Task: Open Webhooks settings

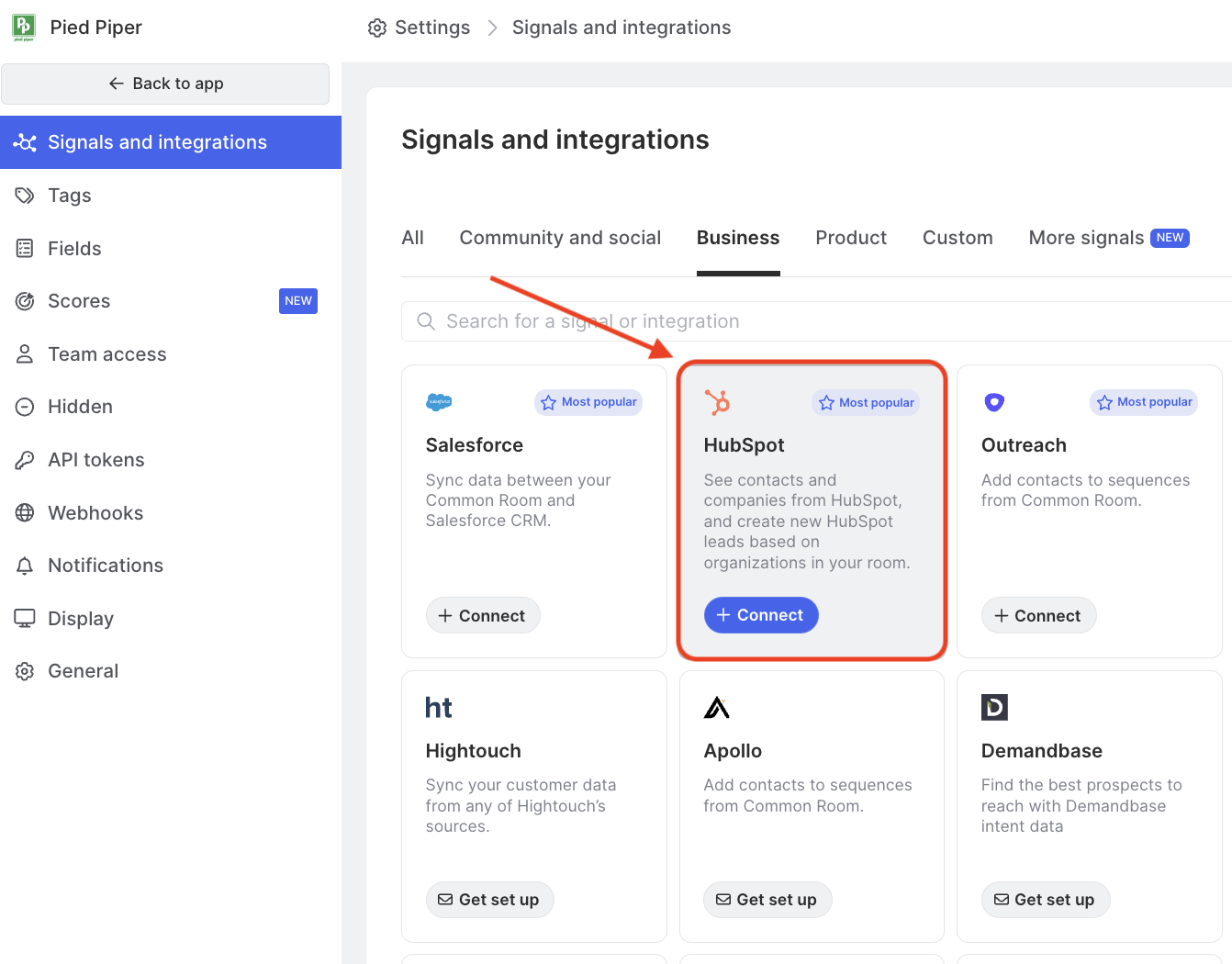Action: pyautogui.click(x=171, y=513)
